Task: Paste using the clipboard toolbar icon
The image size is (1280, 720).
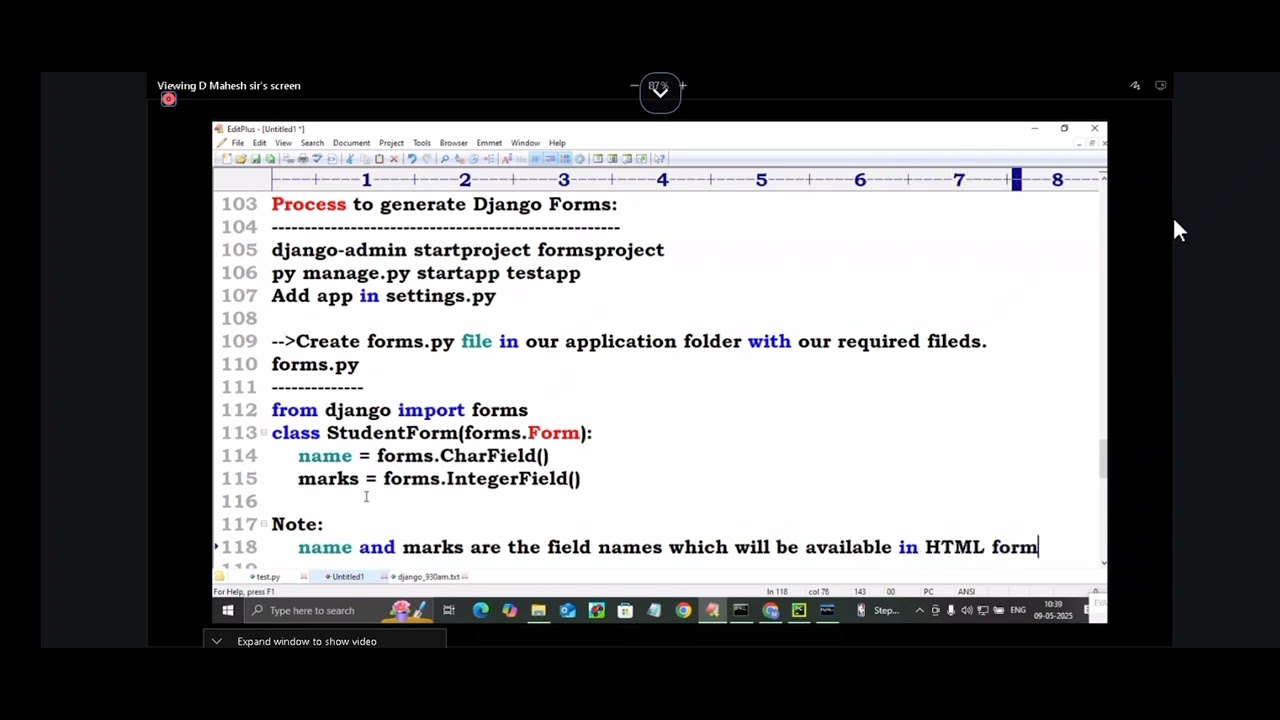Action: point(380,159)
